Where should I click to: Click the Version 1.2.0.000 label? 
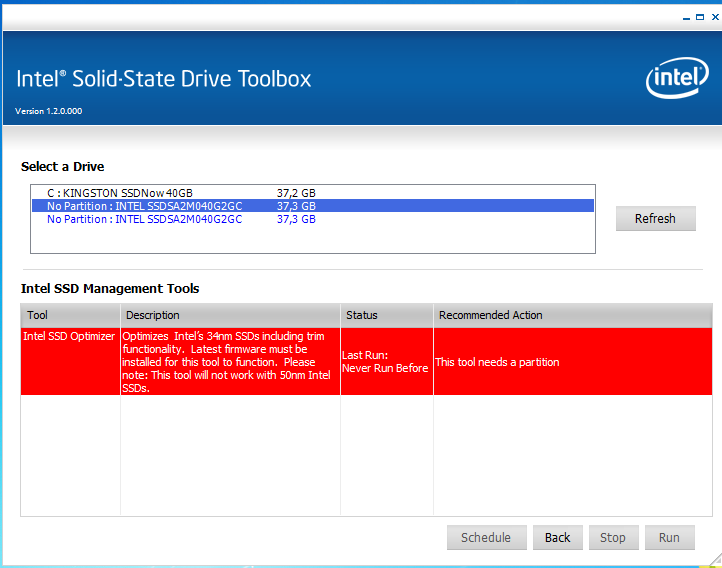(49, 111)
